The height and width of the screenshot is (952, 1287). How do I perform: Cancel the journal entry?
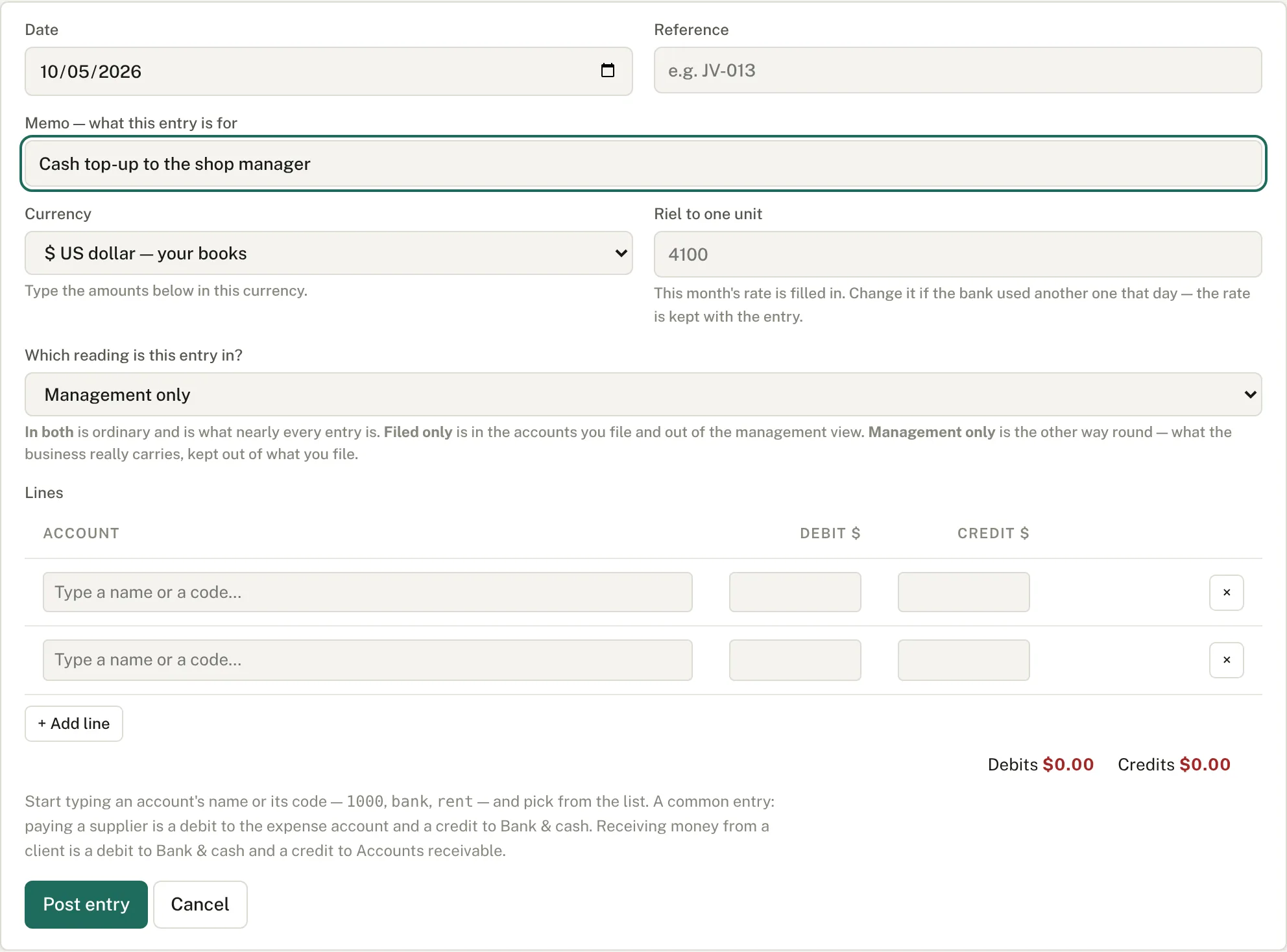coord(200,904)
